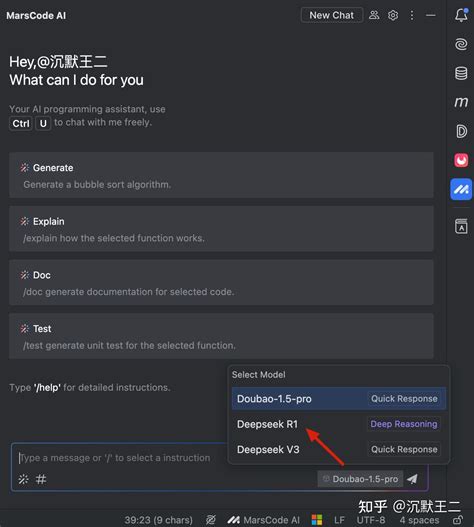This screenshot has width=474, height=527.
Task: Open the notifications bell icon
Action: pyautogui.click(x=461, y=15)
